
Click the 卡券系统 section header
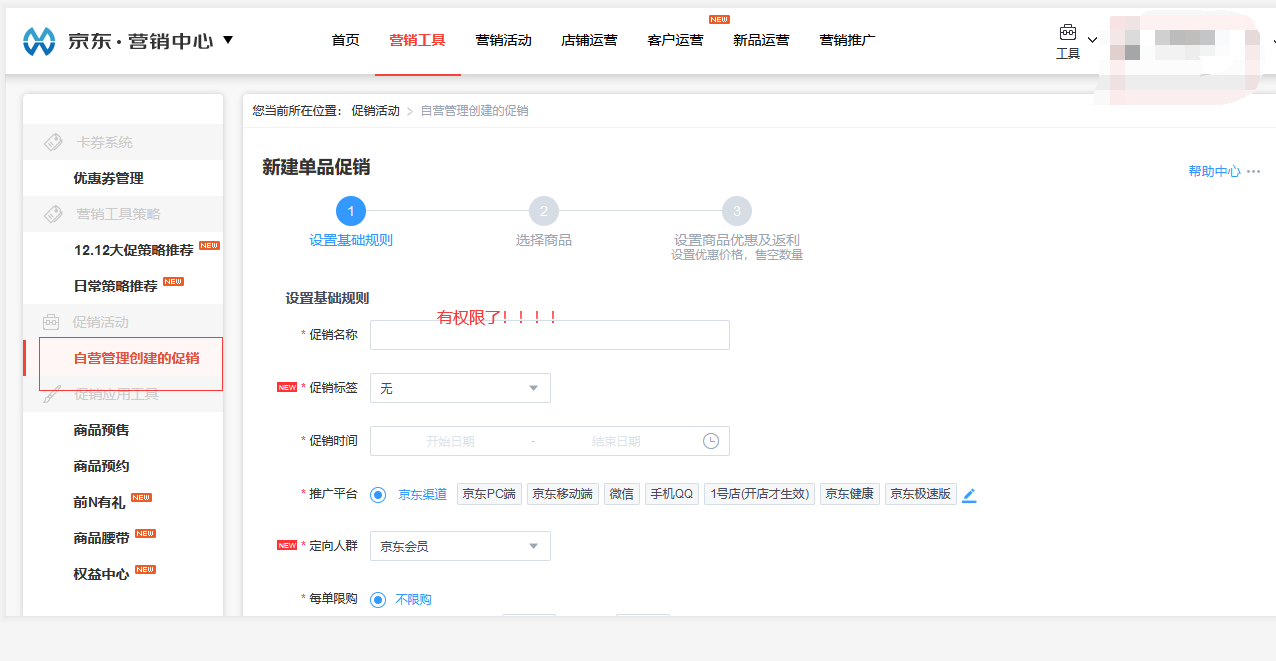123,142
